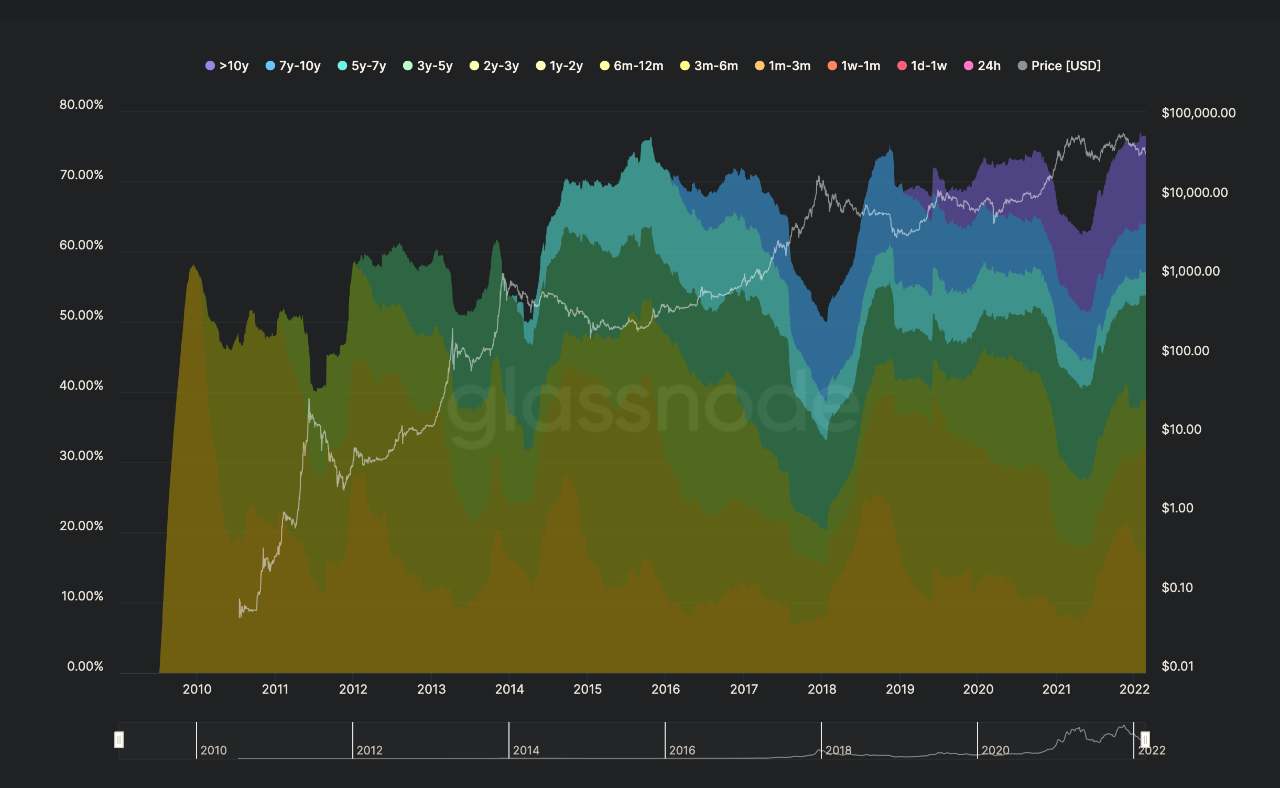Click the 2010 label in the range navigator
Image resolution: width=1280 pixels, height=788 pixels.
click(214, 750)
